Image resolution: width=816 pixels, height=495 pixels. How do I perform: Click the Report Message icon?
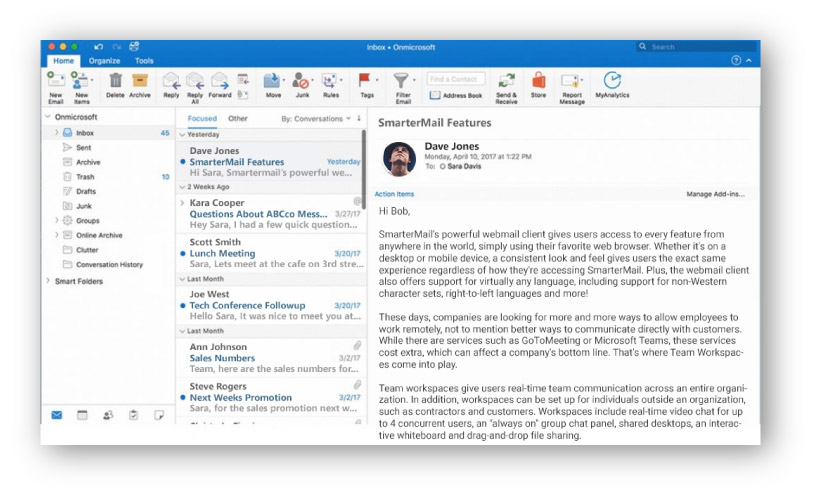pos(570,81)
